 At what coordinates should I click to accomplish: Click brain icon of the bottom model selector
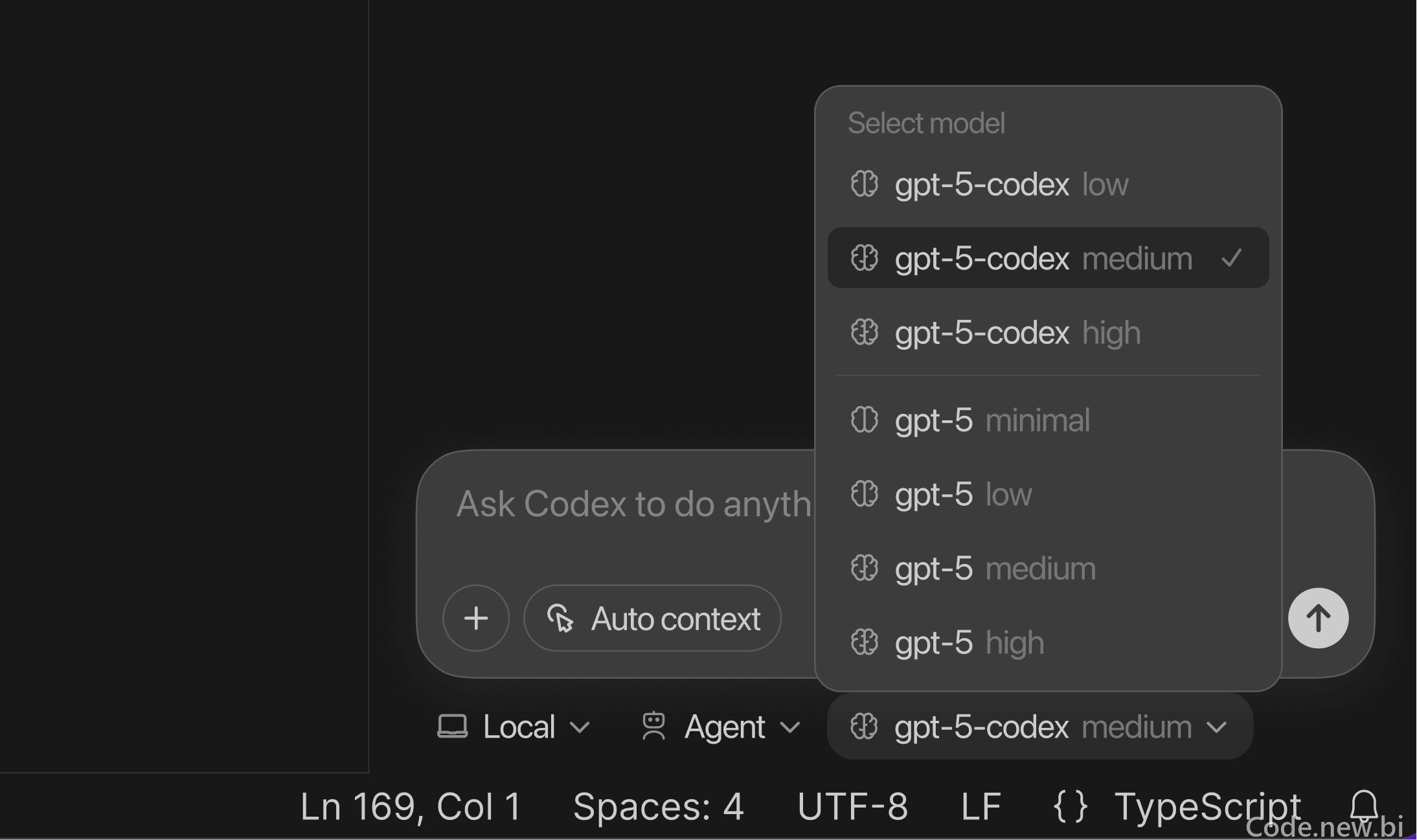(864, 726)
